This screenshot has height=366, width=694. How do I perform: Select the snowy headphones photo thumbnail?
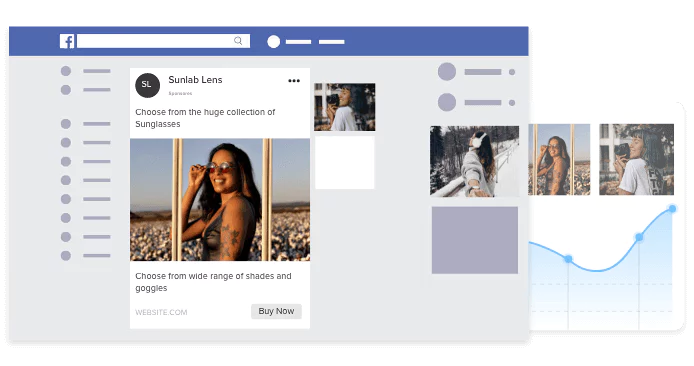[x=474, y=161]
